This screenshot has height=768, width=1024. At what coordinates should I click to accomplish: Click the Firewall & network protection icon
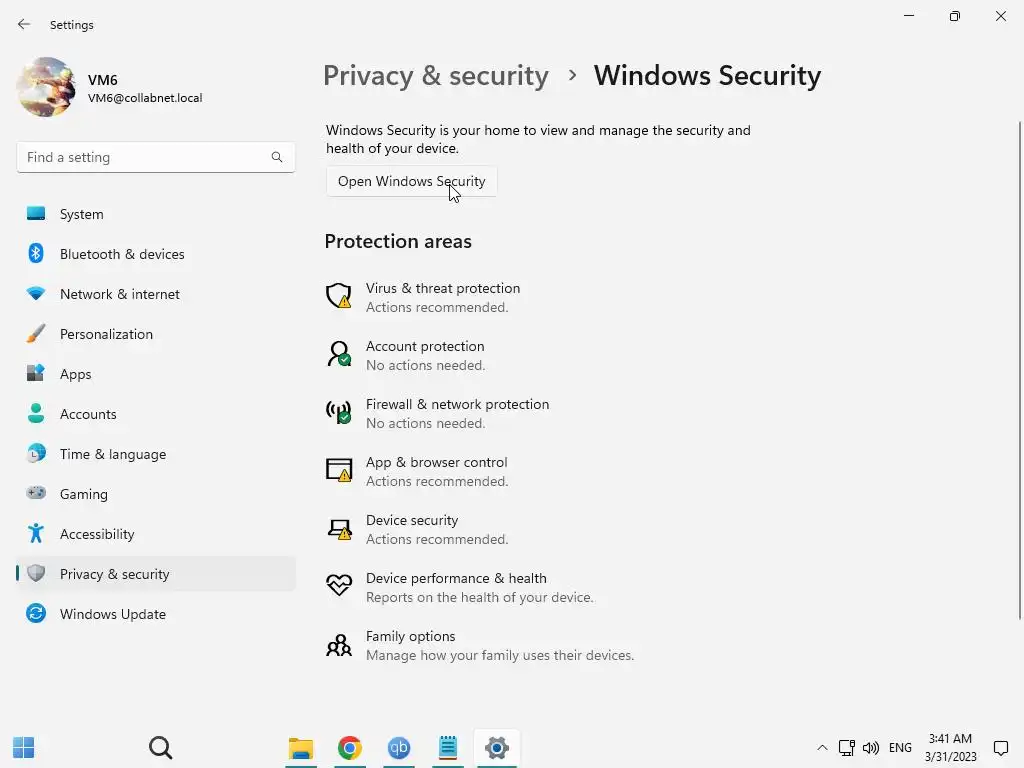click(x=339, y=412)
